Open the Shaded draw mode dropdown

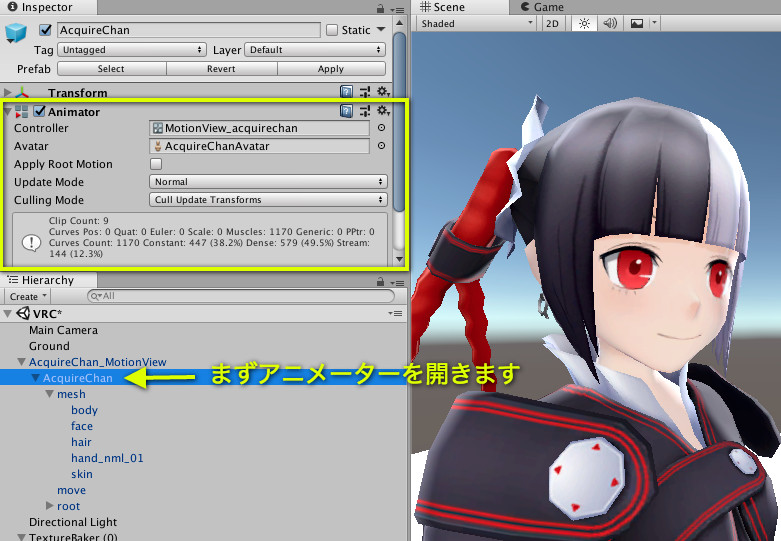point(477,23)
